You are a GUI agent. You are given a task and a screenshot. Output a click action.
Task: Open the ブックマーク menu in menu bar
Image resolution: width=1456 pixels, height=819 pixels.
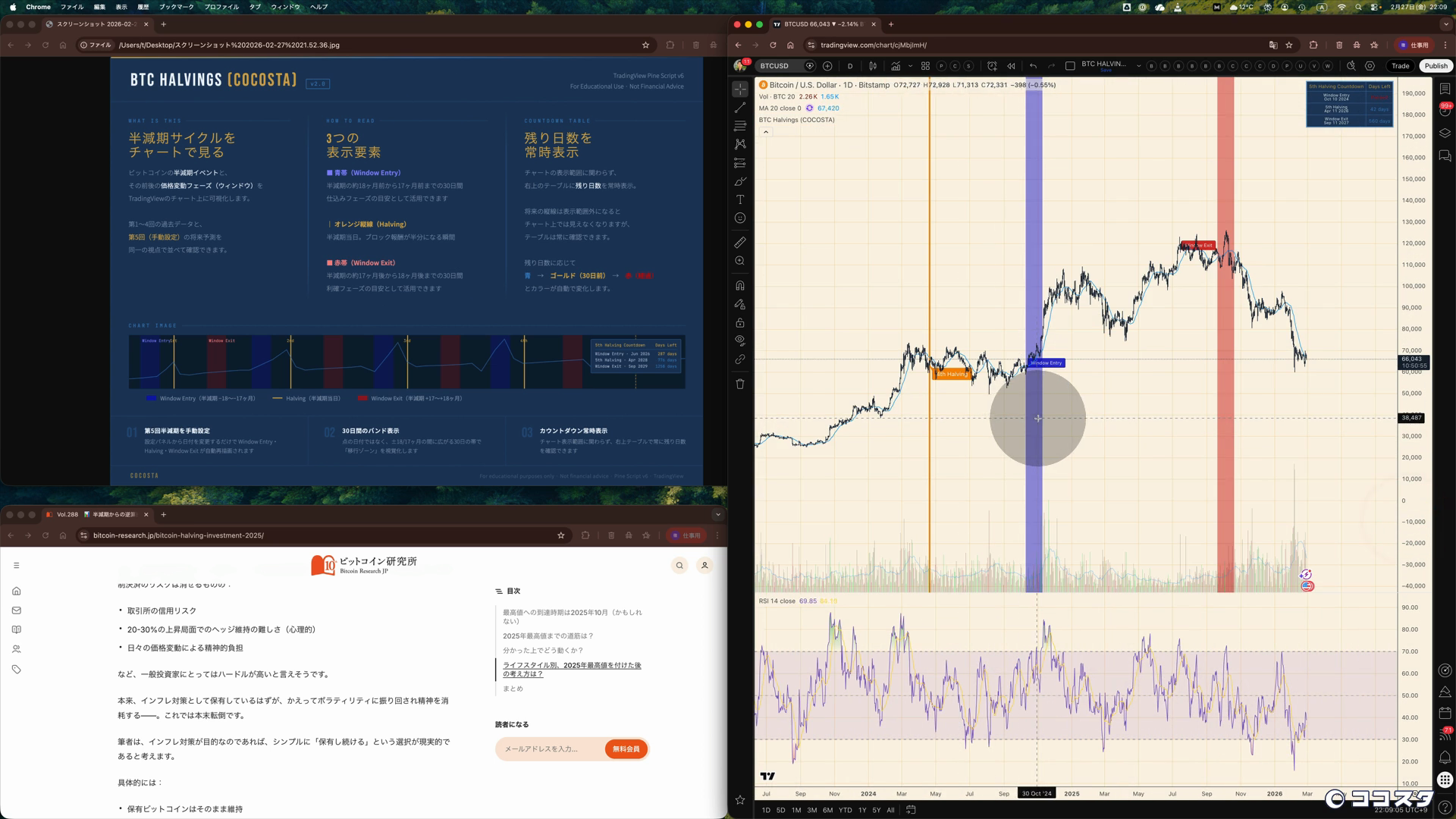tap(176, 7)
